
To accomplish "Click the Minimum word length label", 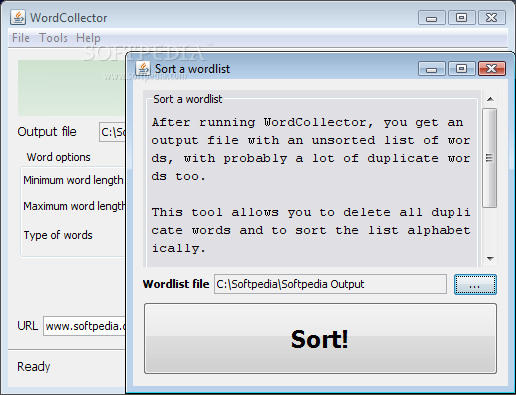I will tap(73, 180).
